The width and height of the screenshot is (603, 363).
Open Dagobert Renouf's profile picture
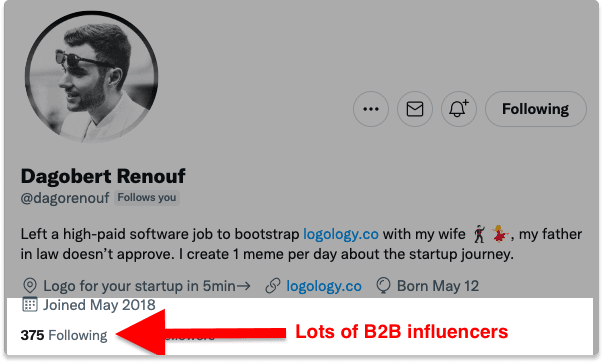pyautogui.click(x=92, y=77)
